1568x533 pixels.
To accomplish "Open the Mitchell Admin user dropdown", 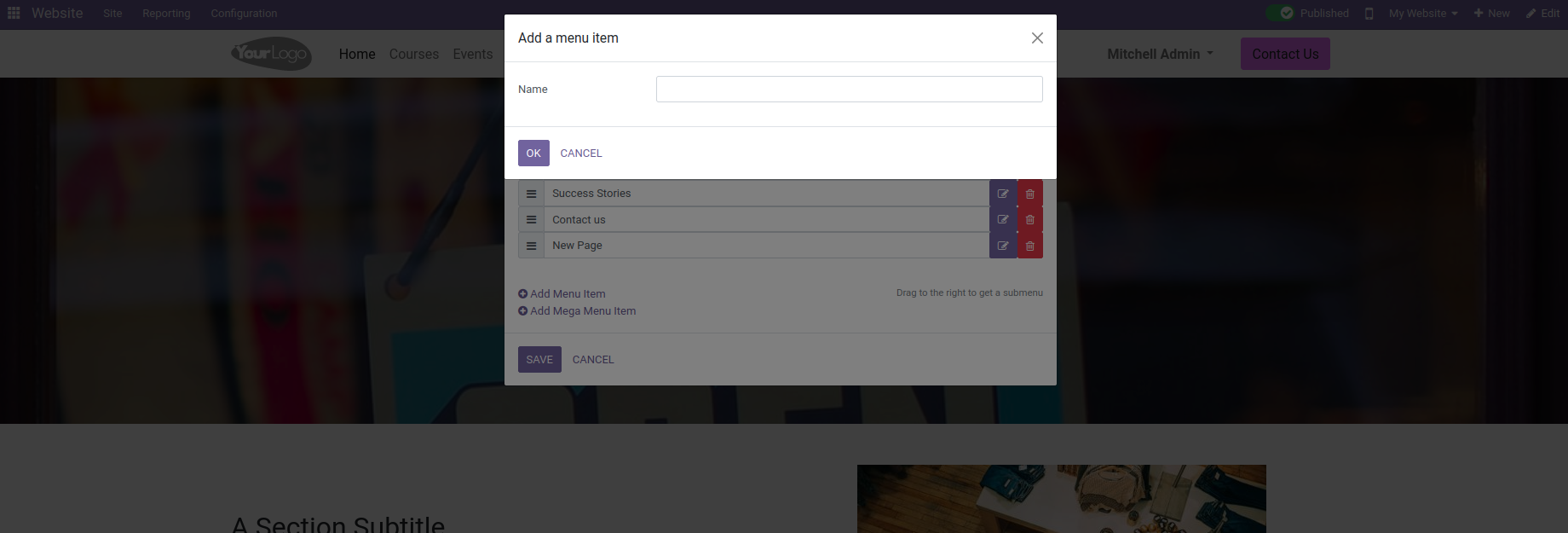I will click(1160, 54).
